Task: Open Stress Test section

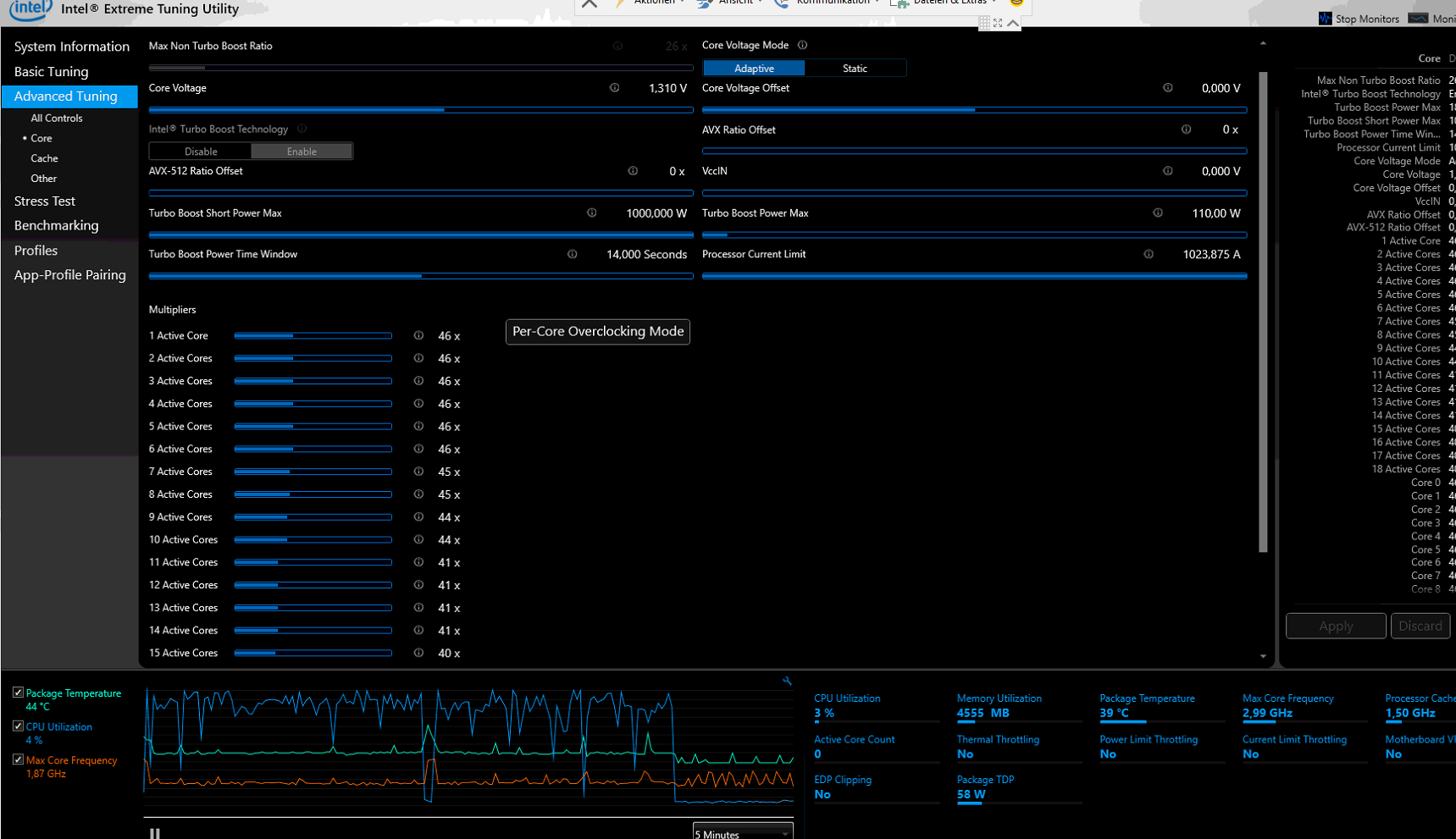Action: pyautogui.click(x=45, y=201)
